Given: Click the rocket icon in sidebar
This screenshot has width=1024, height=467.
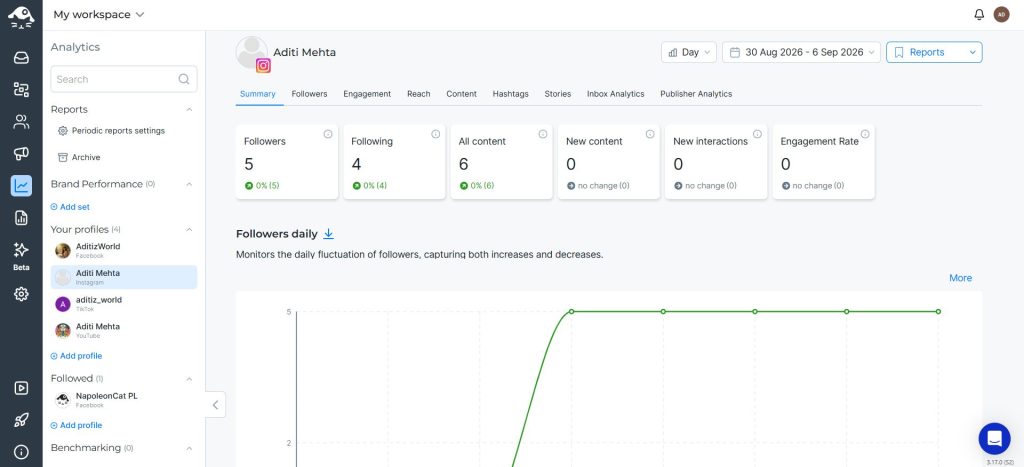Looking at the screenshot, I should click(x=21, y=420).
